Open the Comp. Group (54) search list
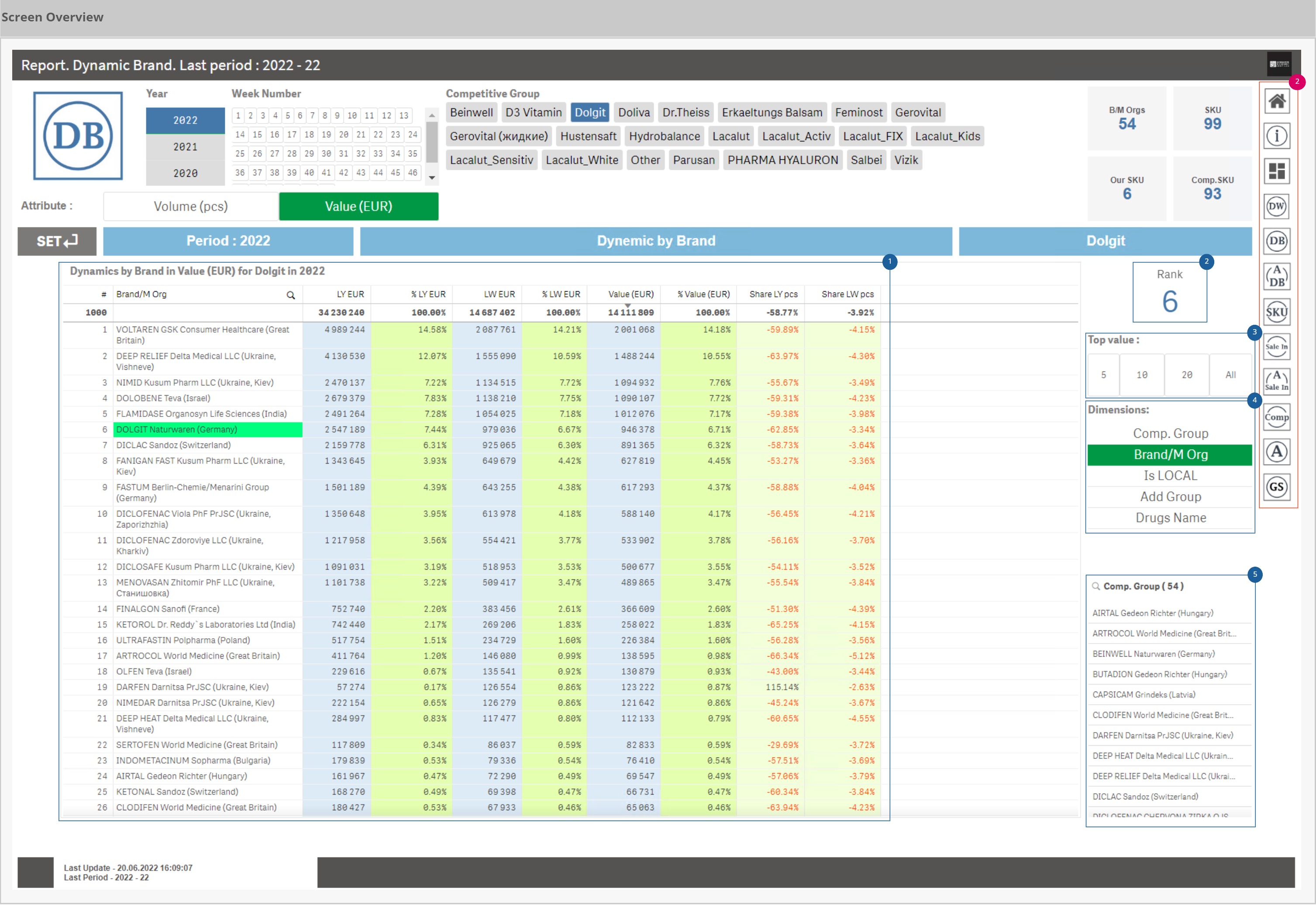The width and height of the screenshot is (1316, 905). click(x=1143, y=586)
